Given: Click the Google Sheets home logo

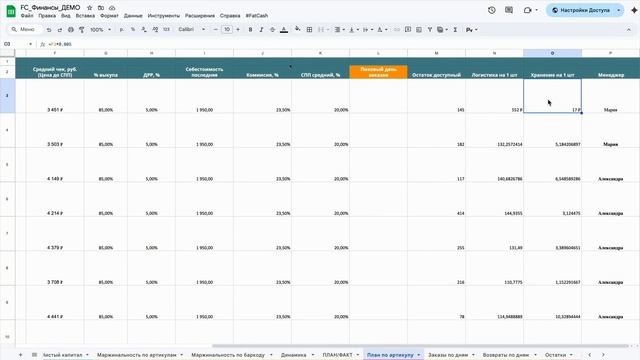Looking at the screenshot, I should point(11,11).
